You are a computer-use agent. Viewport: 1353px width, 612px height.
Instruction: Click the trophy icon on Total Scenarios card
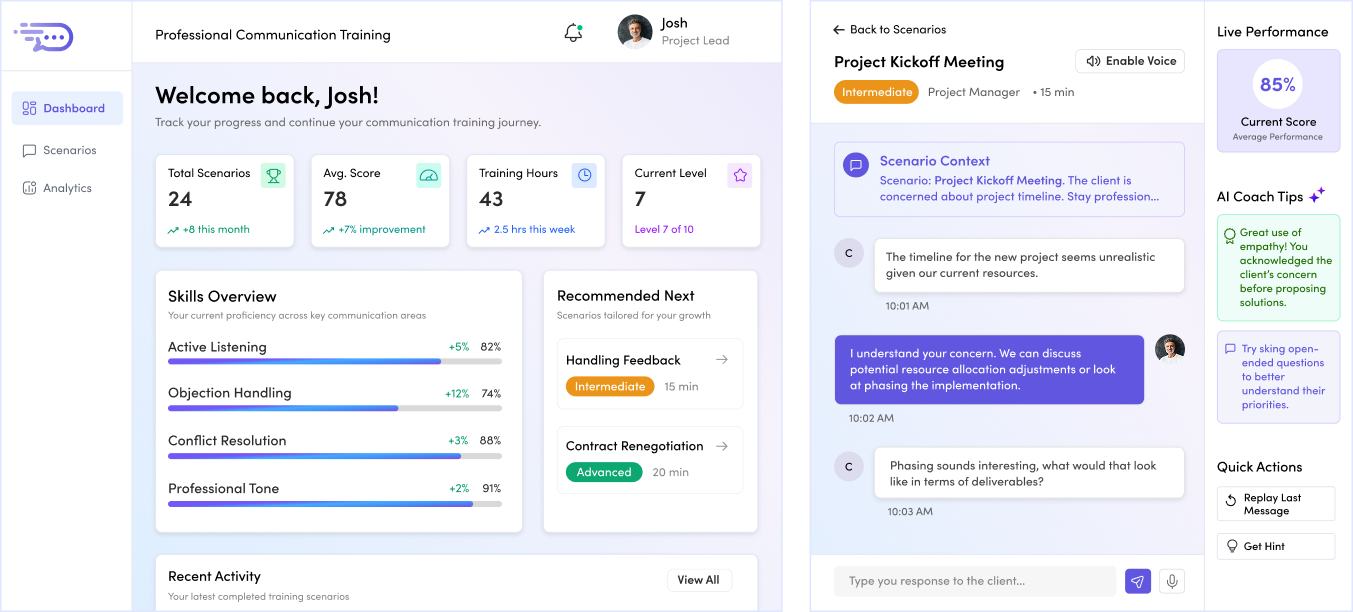271,175
